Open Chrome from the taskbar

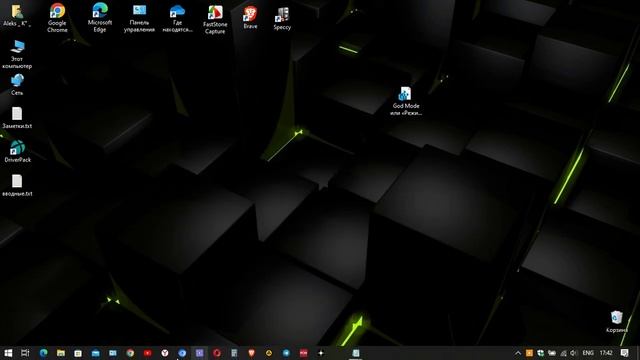coord(130,353)
